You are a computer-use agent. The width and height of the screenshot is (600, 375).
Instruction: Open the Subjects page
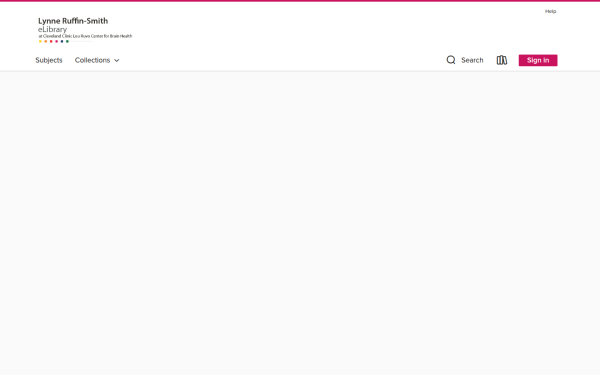(49, 60)
